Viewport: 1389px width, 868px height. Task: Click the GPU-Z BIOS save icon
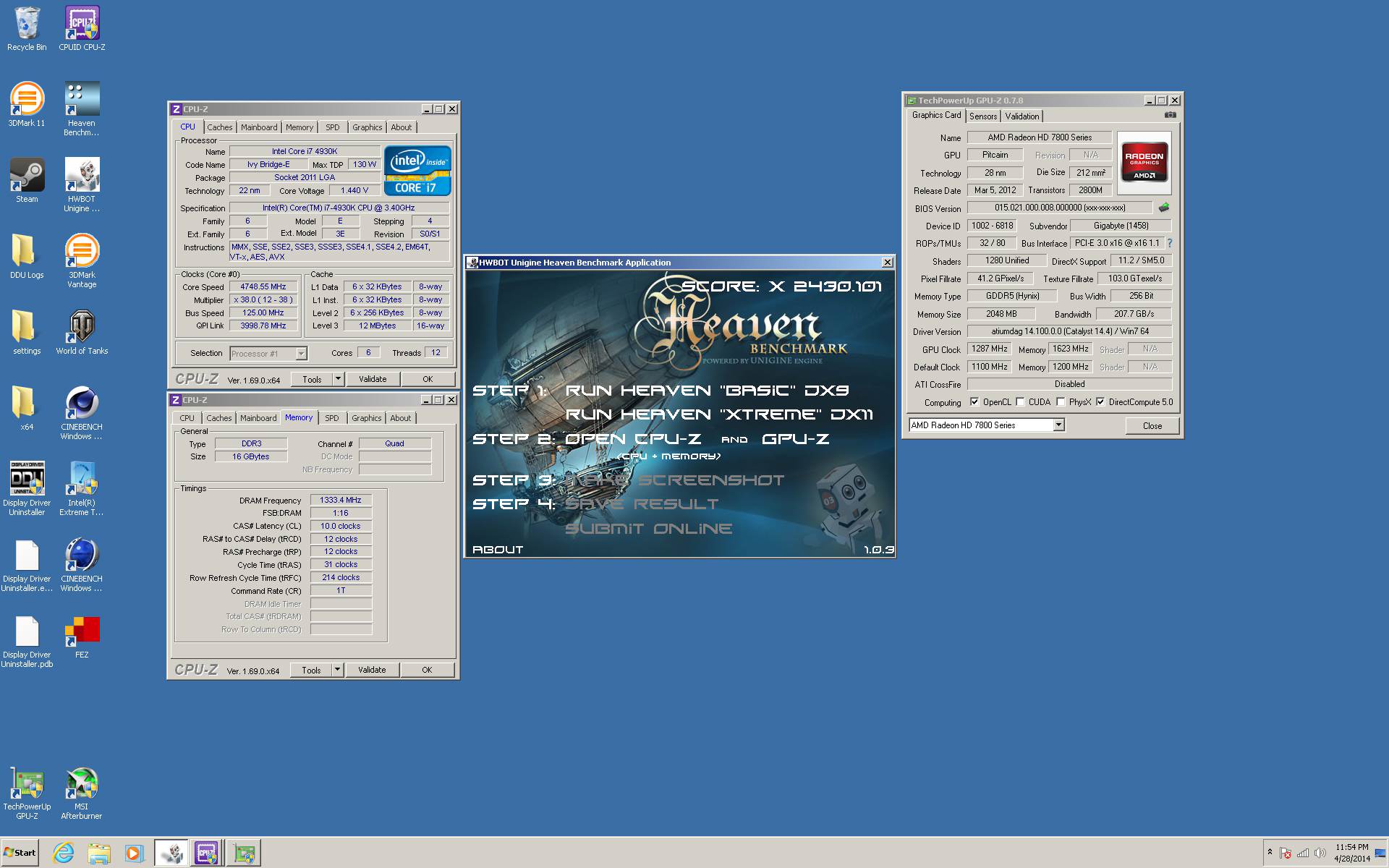coord(1163,208)
